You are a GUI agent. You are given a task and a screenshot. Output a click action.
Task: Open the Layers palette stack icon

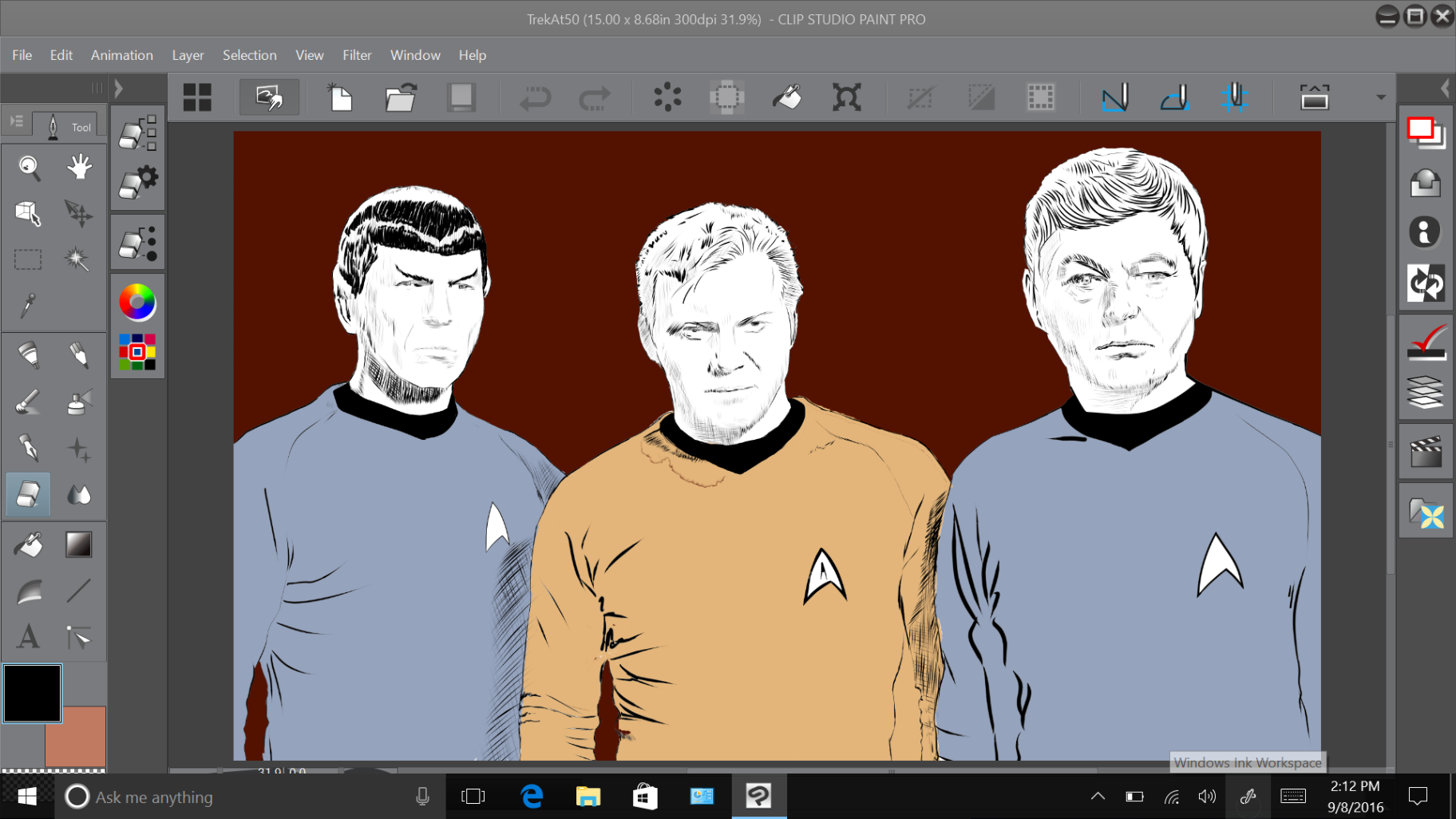coord(1426,392)
